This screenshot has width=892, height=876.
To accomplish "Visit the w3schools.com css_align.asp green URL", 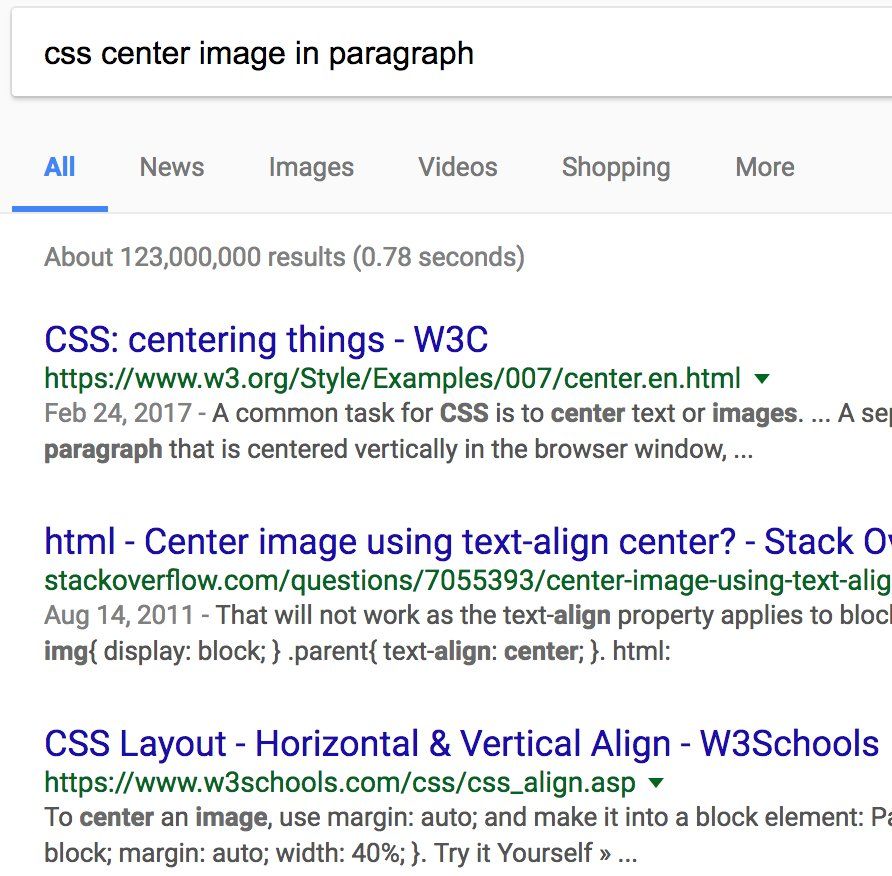I will click(x=340, y=783).
